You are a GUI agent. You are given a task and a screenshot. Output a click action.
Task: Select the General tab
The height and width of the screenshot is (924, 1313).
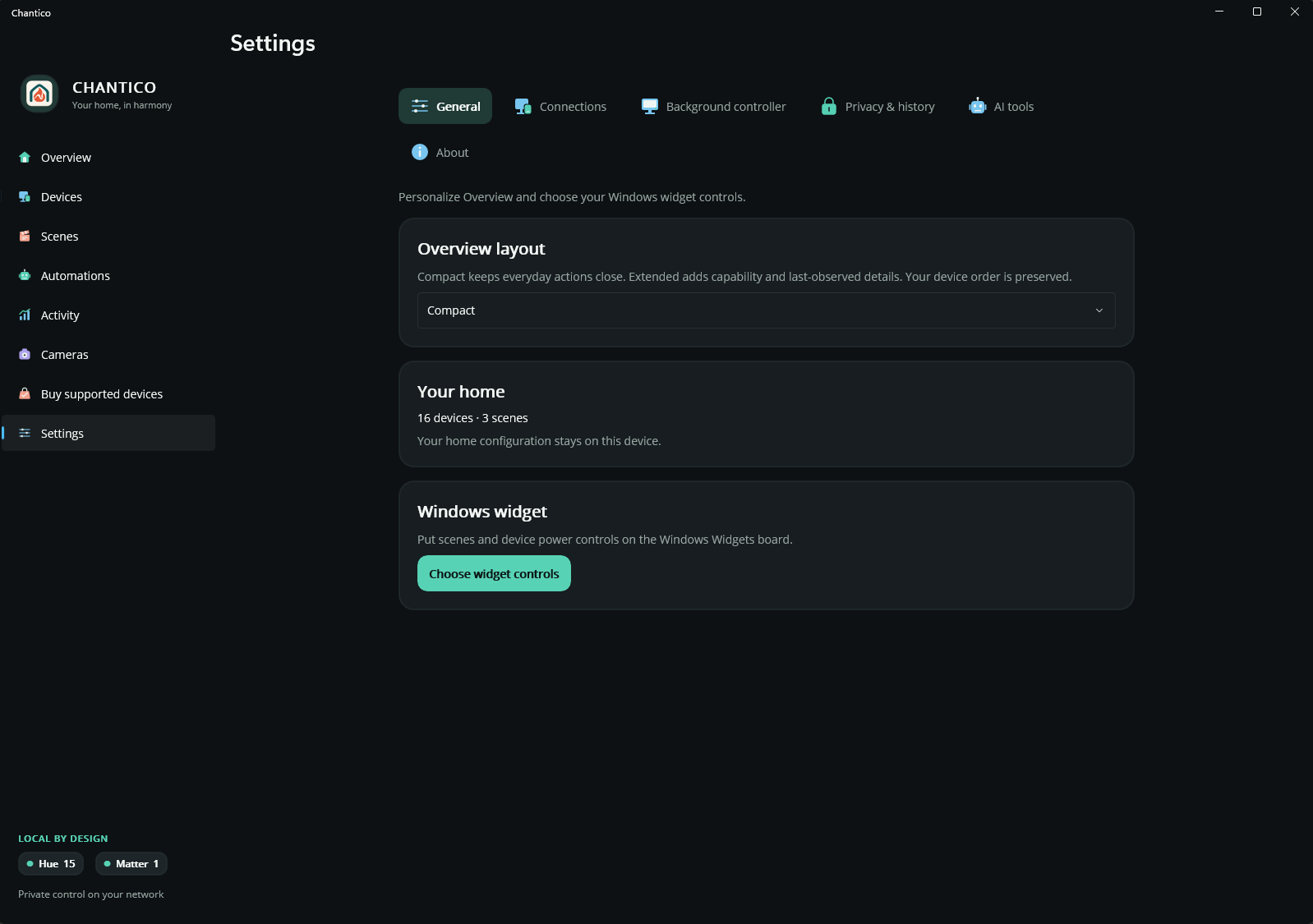click(445, 106)
